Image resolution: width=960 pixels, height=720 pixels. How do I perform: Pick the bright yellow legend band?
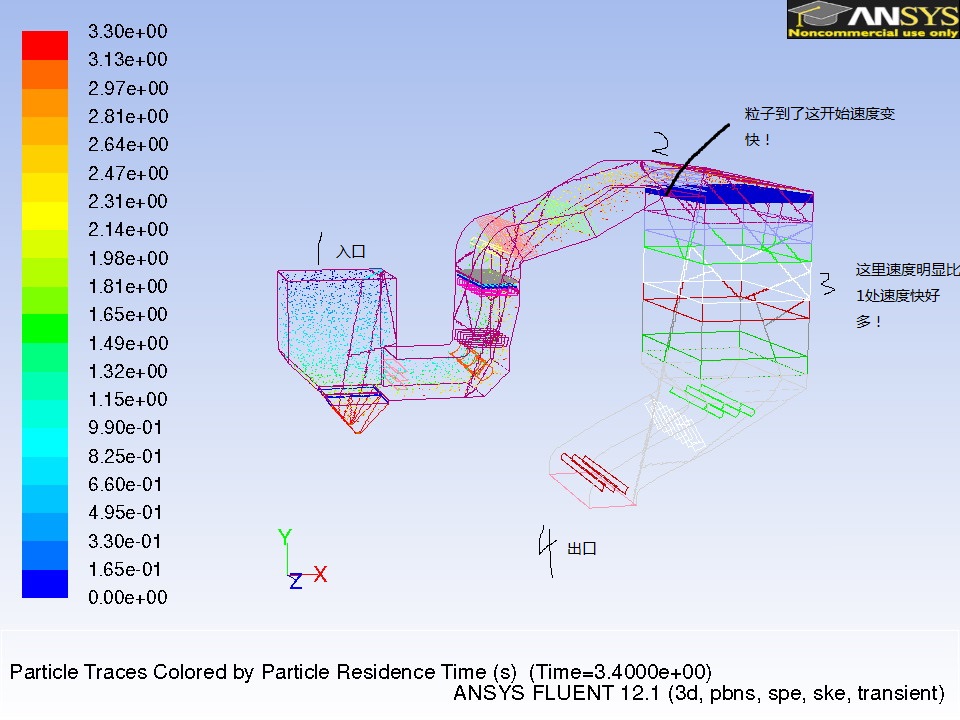[x=45, y=215]
